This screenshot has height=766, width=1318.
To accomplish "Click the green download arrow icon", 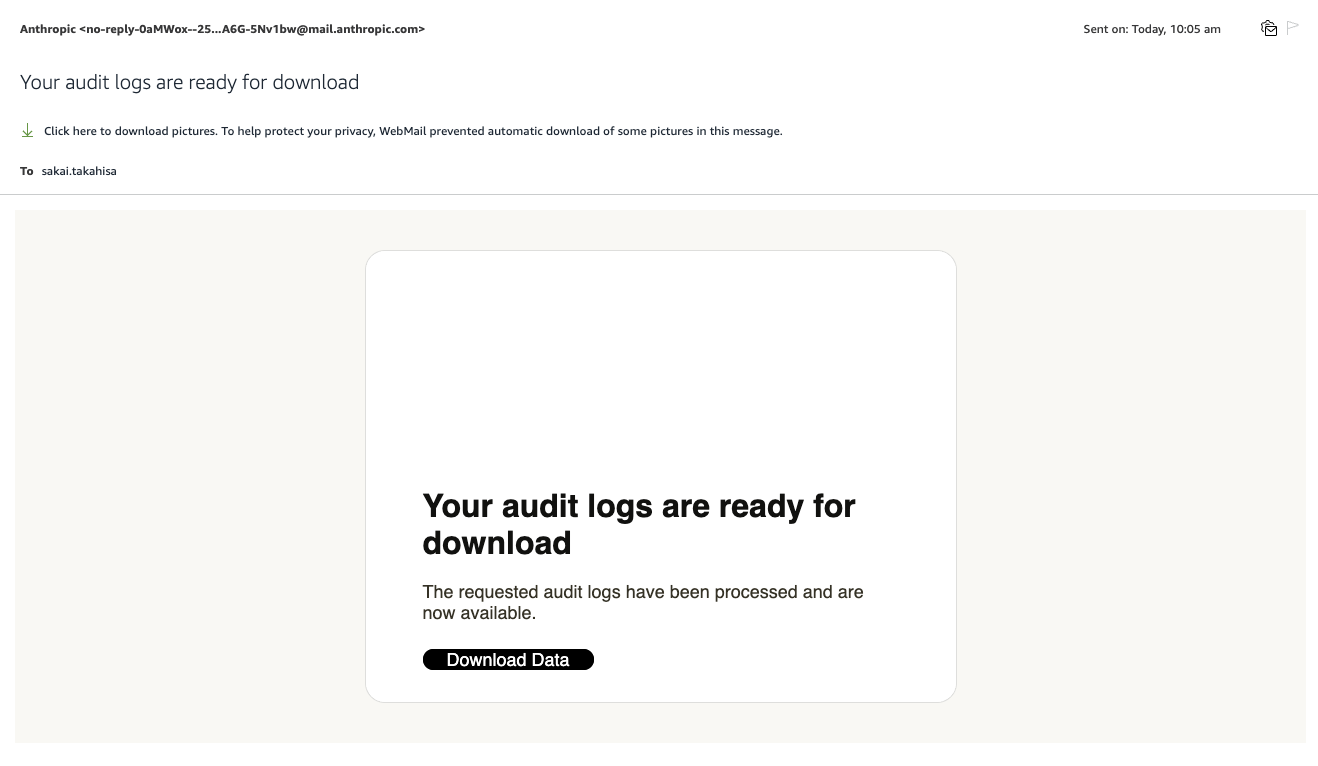I will pos(27,131).
